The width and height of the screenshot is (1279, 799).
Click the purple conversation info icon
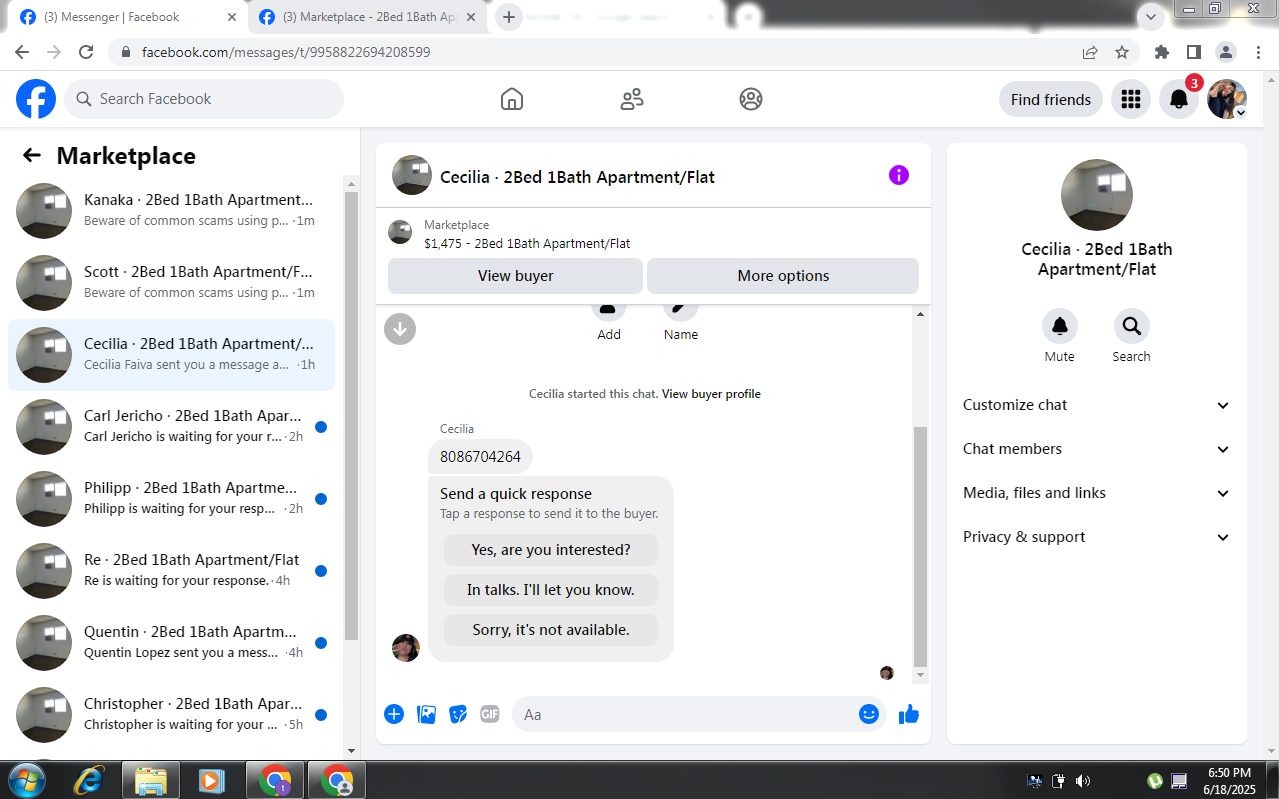899,175
